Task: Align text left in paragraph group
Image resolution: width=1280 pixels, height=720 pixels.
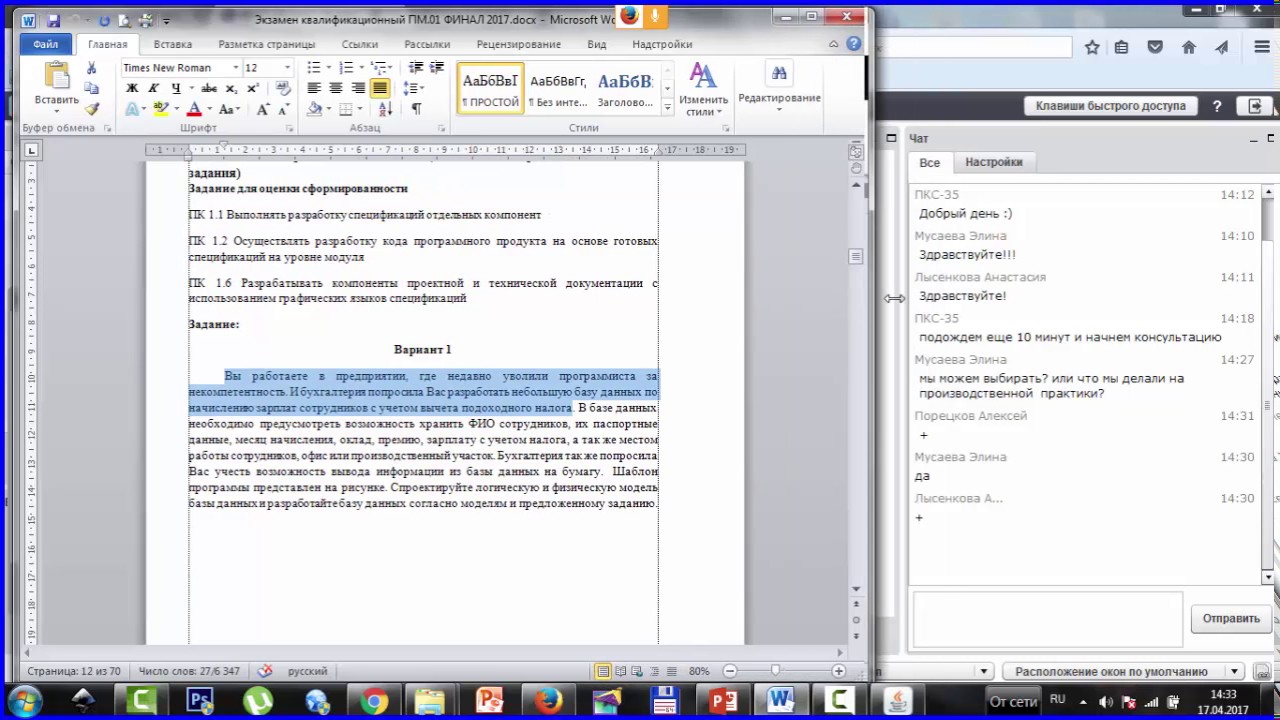Action: click(x=314, y=88)
